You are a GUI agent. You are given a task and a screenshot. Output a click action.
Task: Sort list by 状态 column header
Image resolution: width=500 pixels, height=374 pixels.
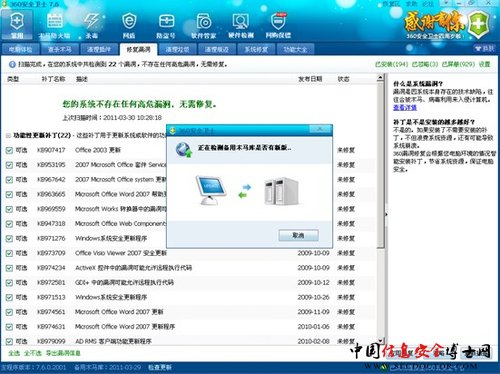click(x=343, y=79)
